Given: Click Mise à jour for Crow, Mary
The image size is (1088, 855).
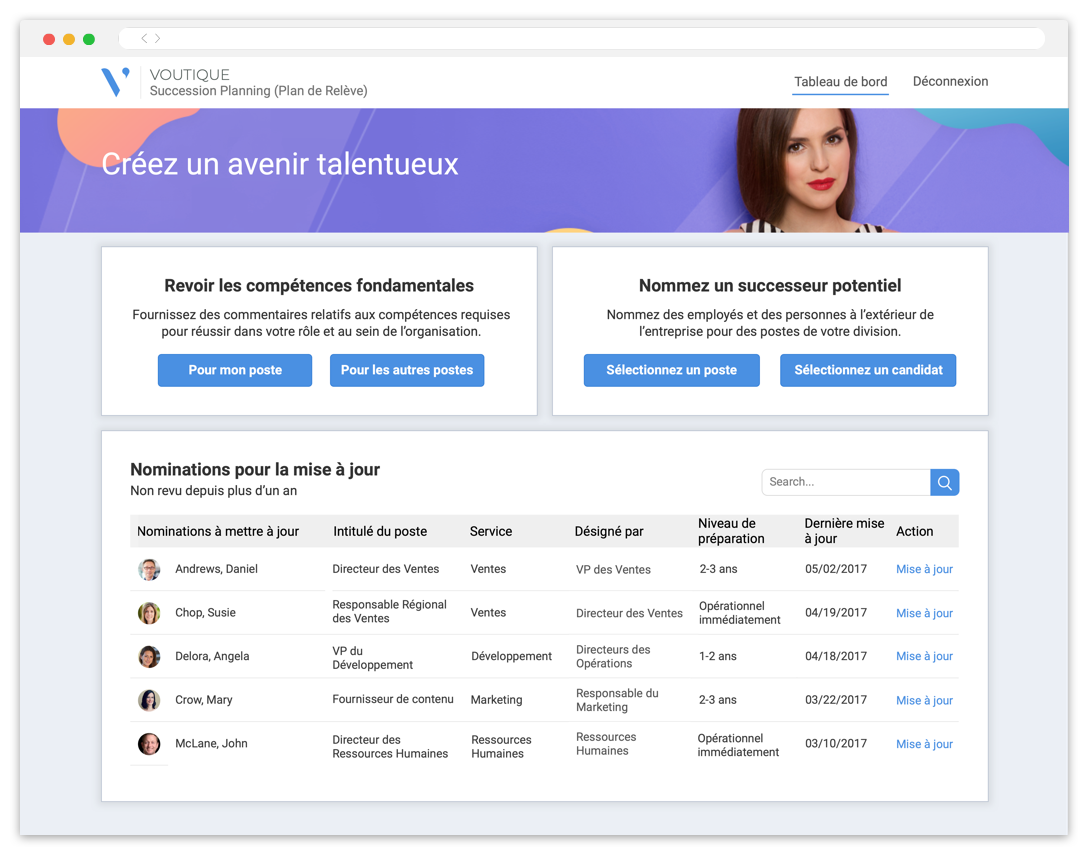Looking at the screenshot, I should [x=924, y=701].
